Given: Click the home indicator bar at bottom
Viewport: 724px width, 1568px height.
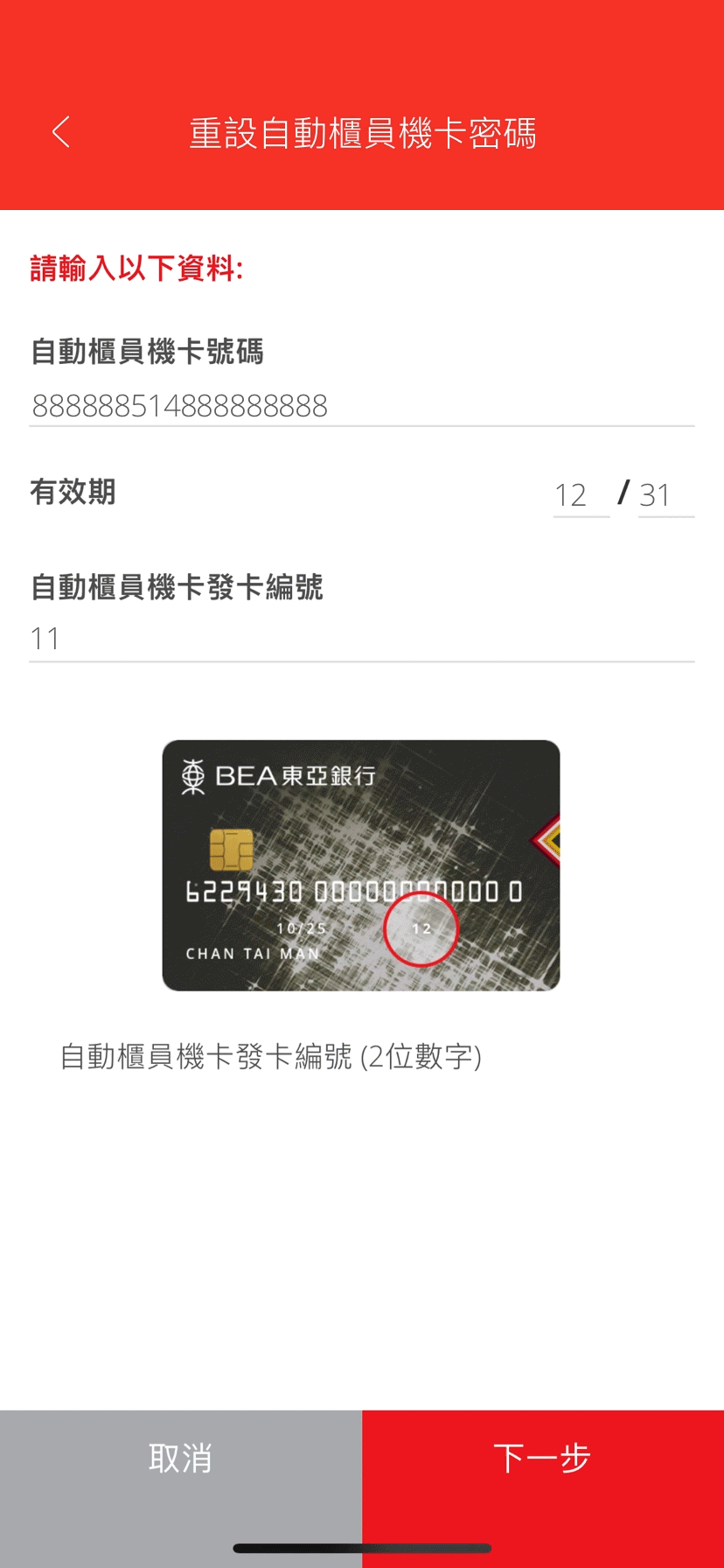Looking at the screenshot, I should pyautogui.click(x=362, y=1548).
